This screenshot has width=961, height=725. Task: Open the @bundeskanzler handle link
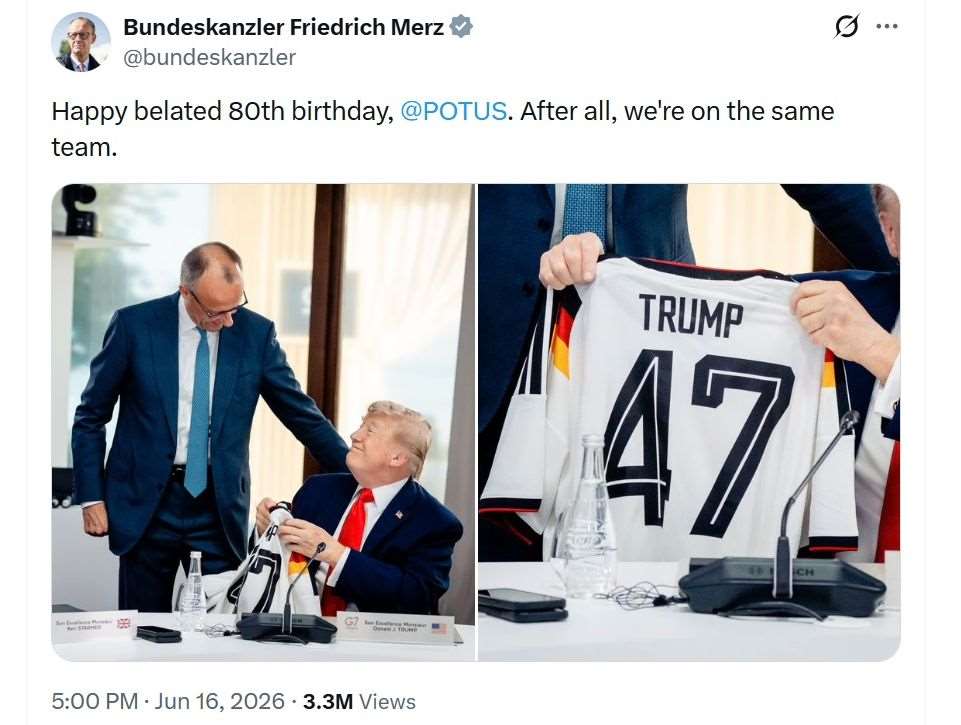[x=210, y=57]
